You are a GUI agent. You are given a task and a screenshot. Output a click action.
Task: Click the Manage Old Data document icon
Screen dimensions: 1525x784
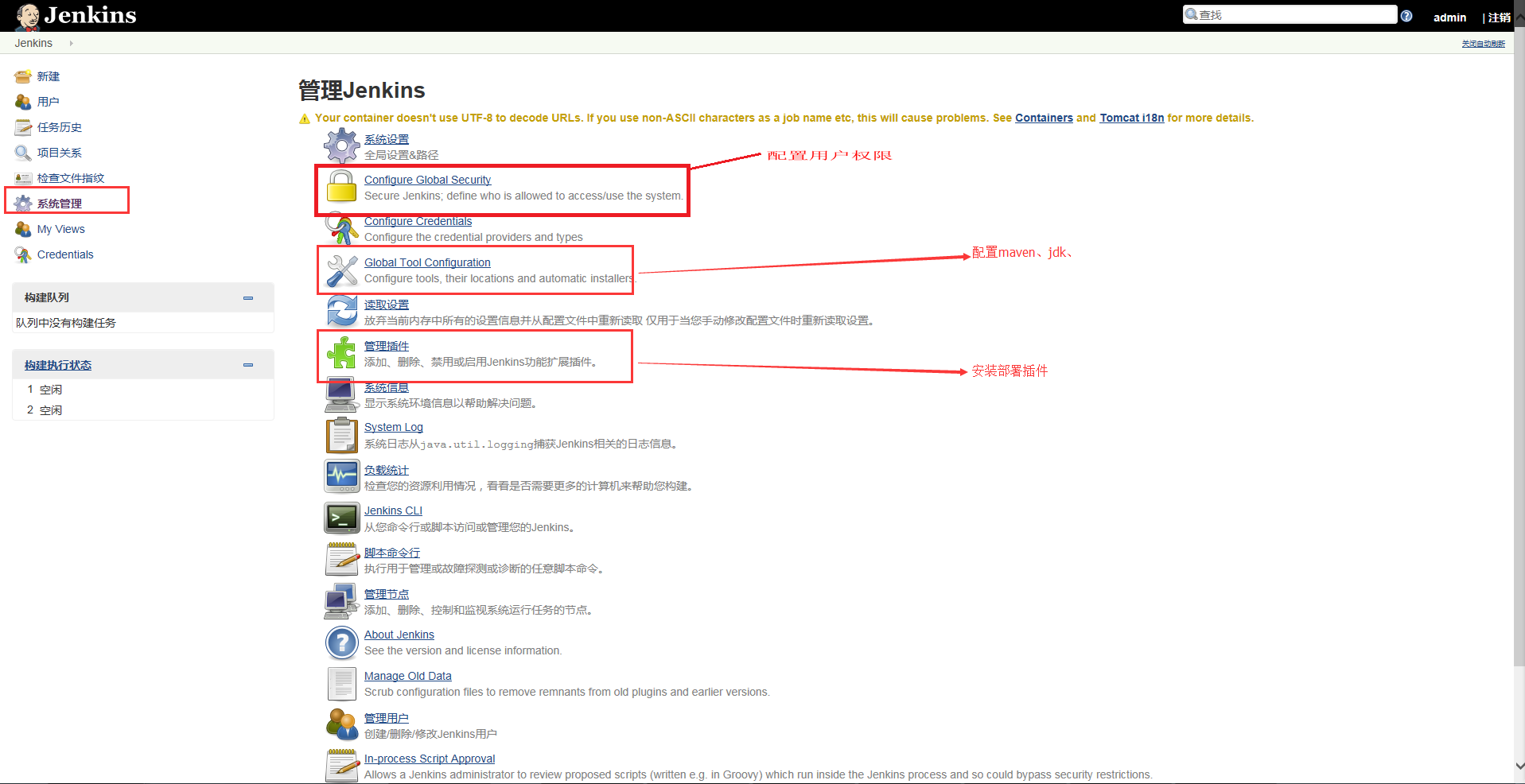(342, 684)
